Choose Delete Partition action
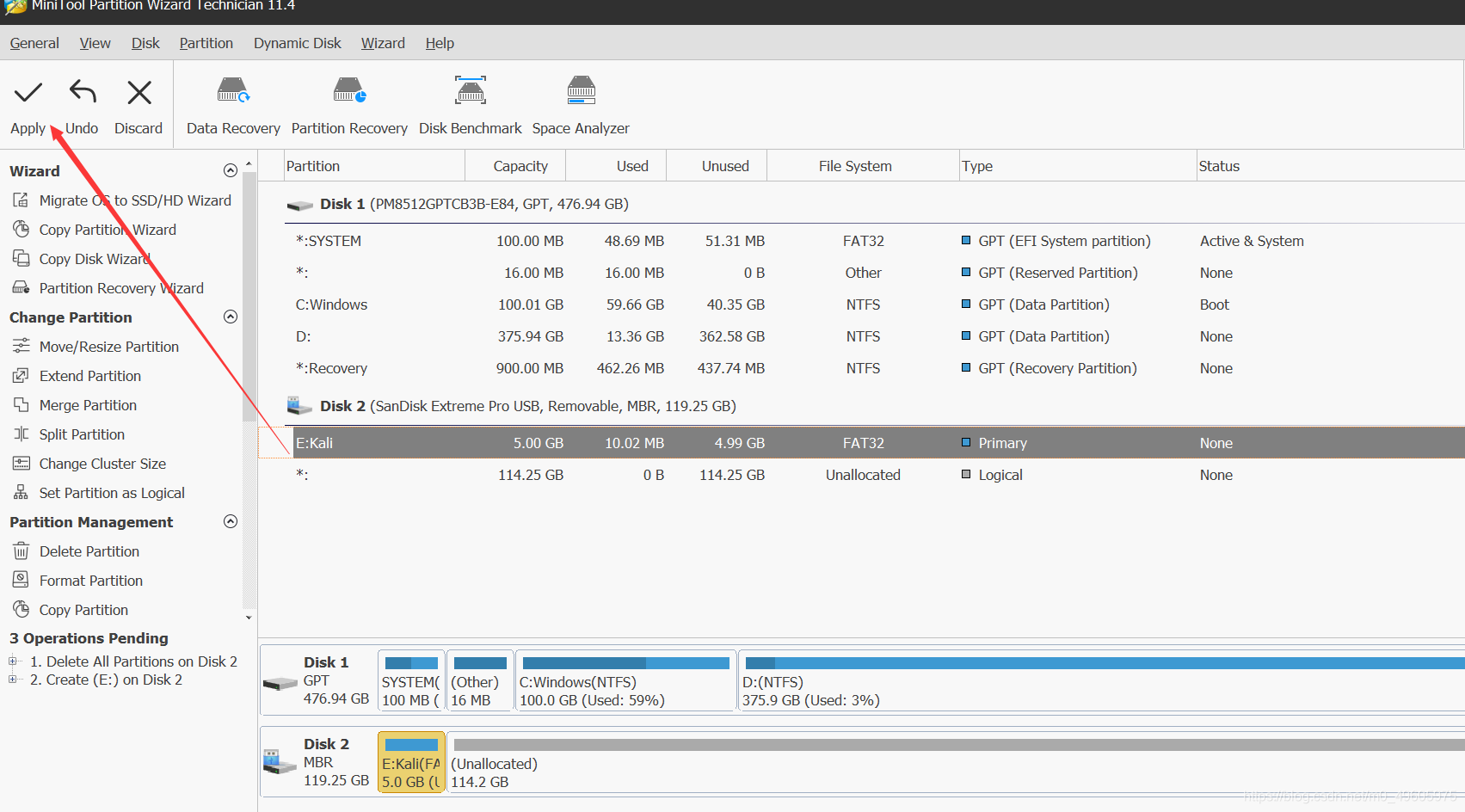1465x812 pixels. [x=89, y=551]
